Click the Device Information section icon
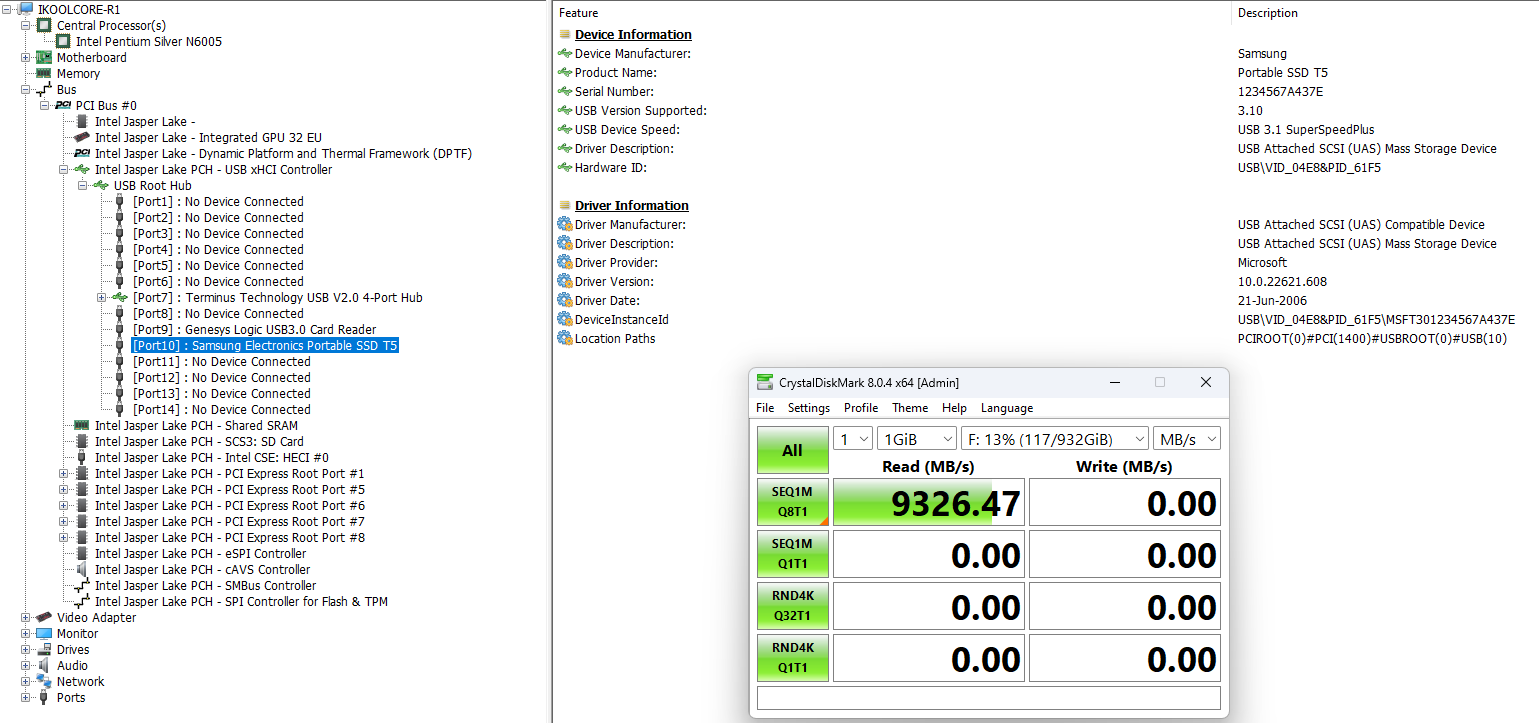 pyautogui.click(x=565, y=34)
